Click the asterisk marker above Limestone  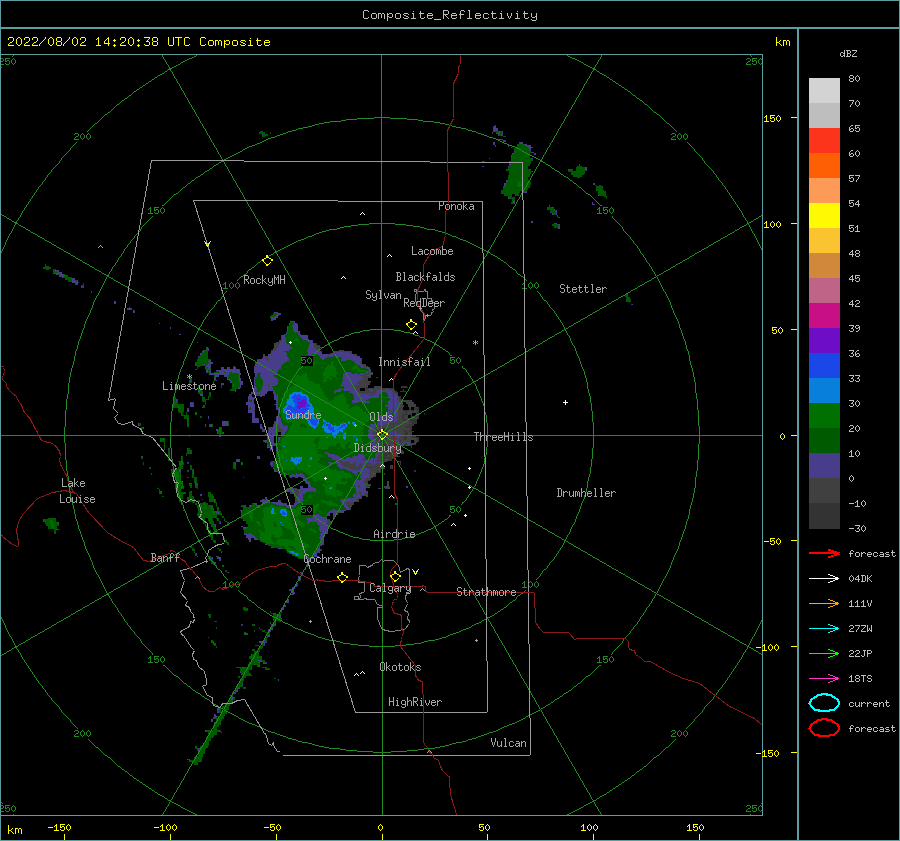(x=189, y=378)
